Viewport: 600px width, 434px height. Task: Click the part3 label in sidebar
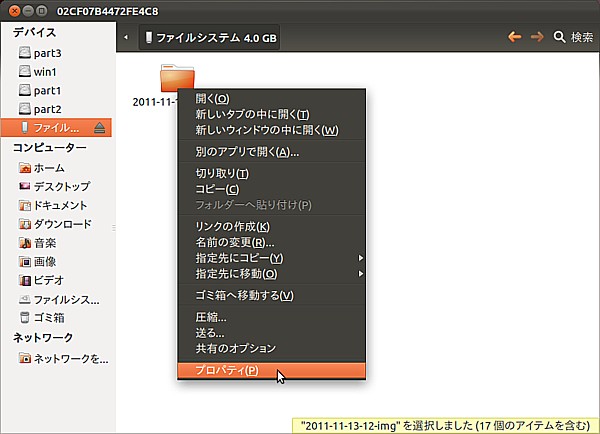pos(47,53)
